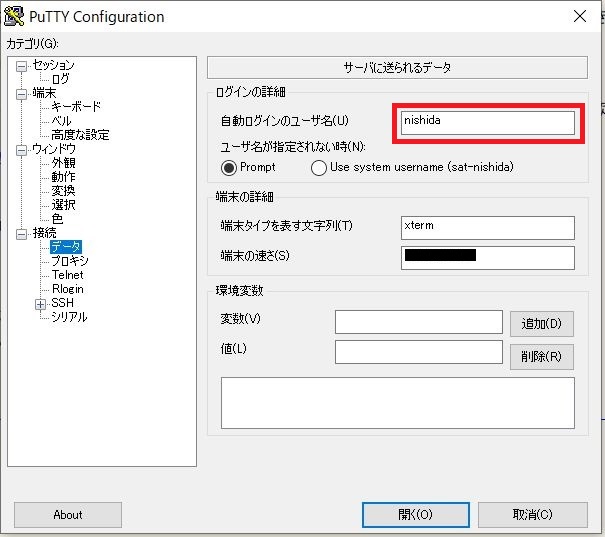Click the 取消(C) button
The height and width of the screenshot is (537, 605).
coord(532,515)
